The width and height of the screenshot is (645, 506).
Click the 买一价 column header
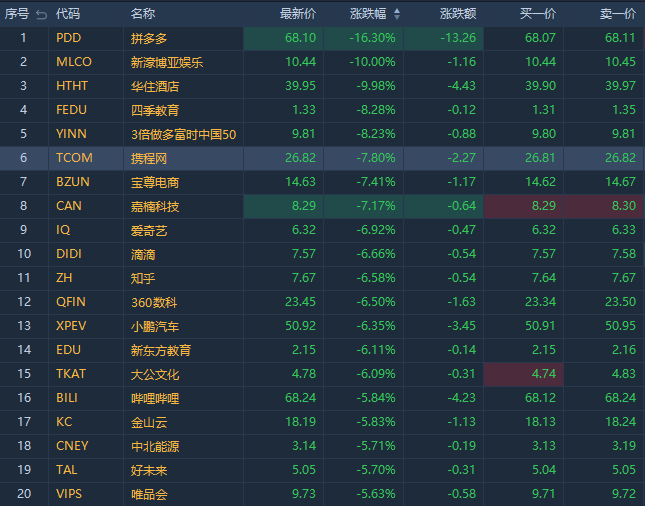538,14
